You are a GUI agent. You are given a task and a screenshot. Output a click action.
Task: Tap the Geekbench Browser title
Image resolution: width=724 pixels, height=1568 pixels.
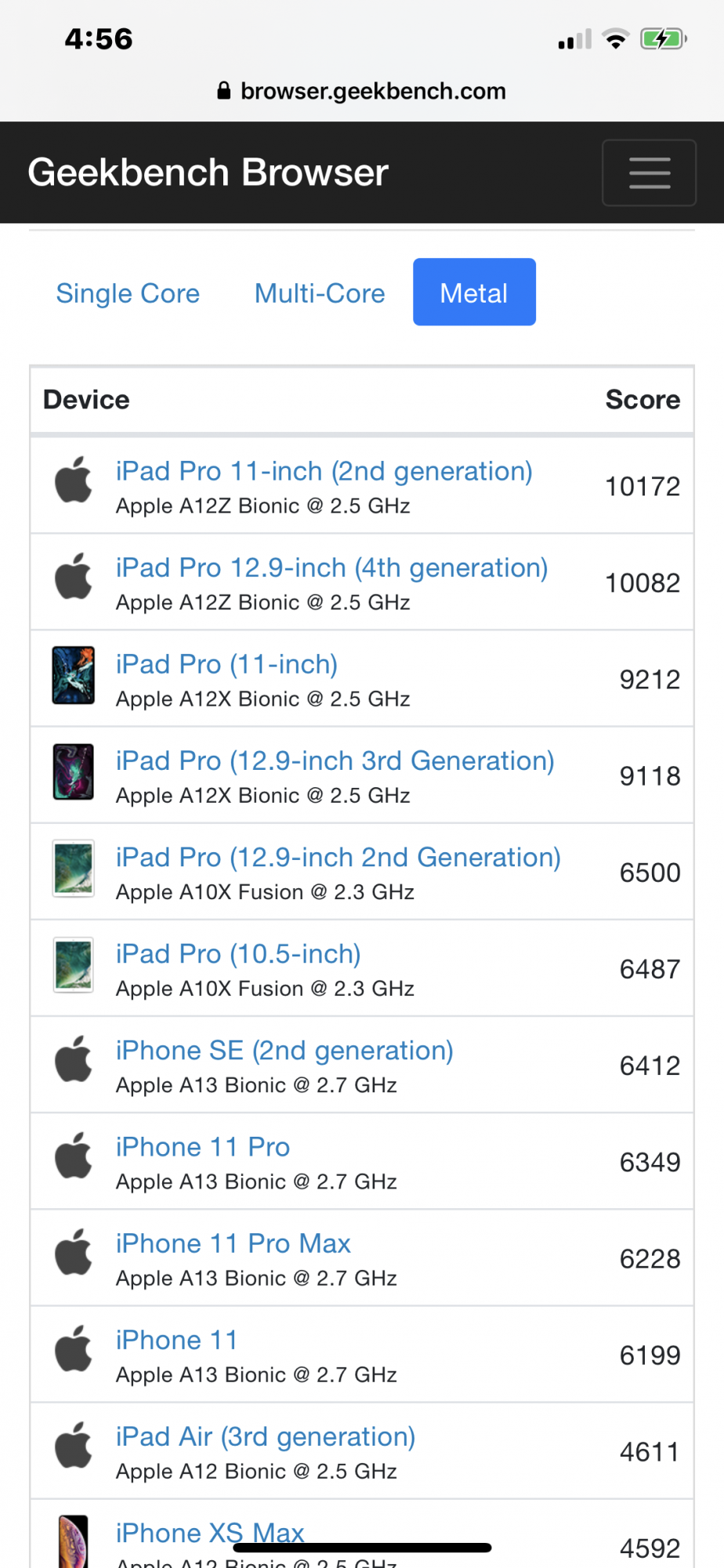pyautogui.click(x=208, y=172)
